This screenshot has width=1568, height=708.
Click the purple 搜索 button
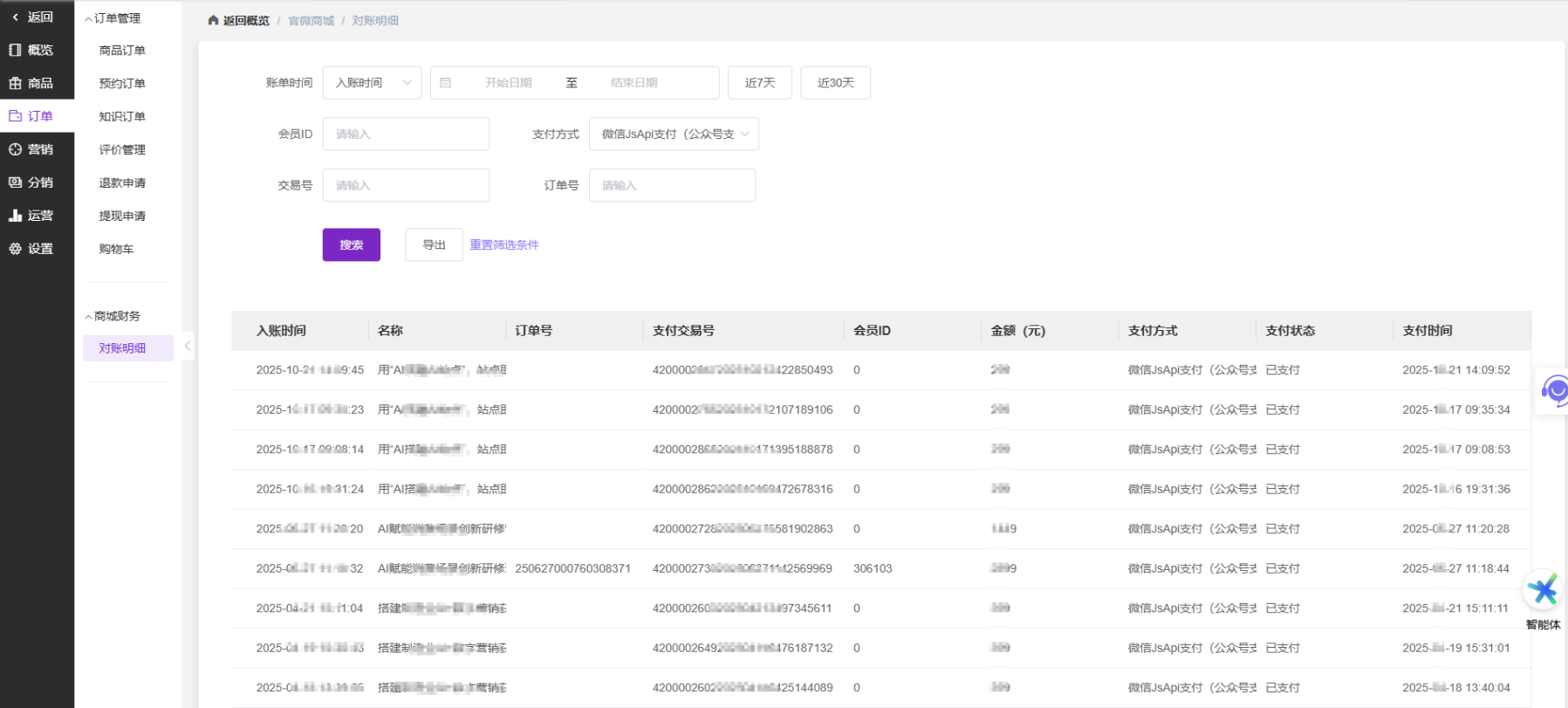(x=351, y=244)
